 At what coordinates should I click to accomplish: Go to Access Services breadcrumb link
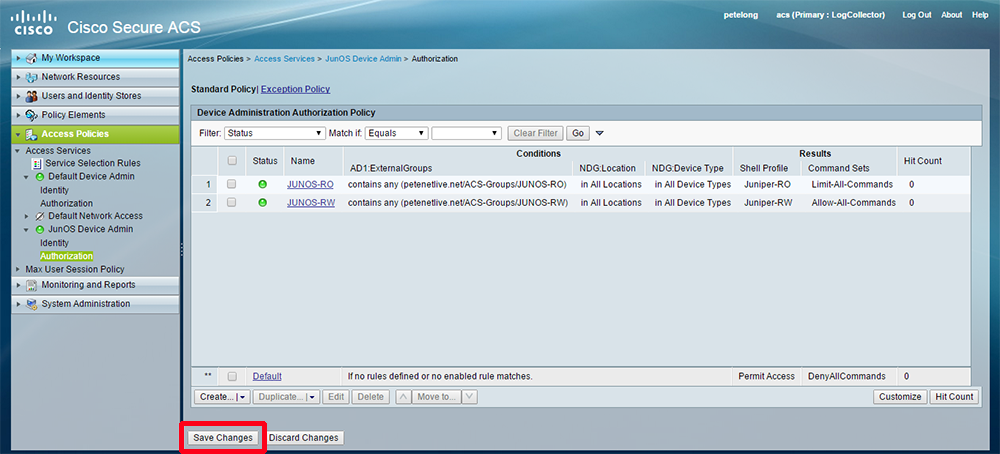pos(284,59)
